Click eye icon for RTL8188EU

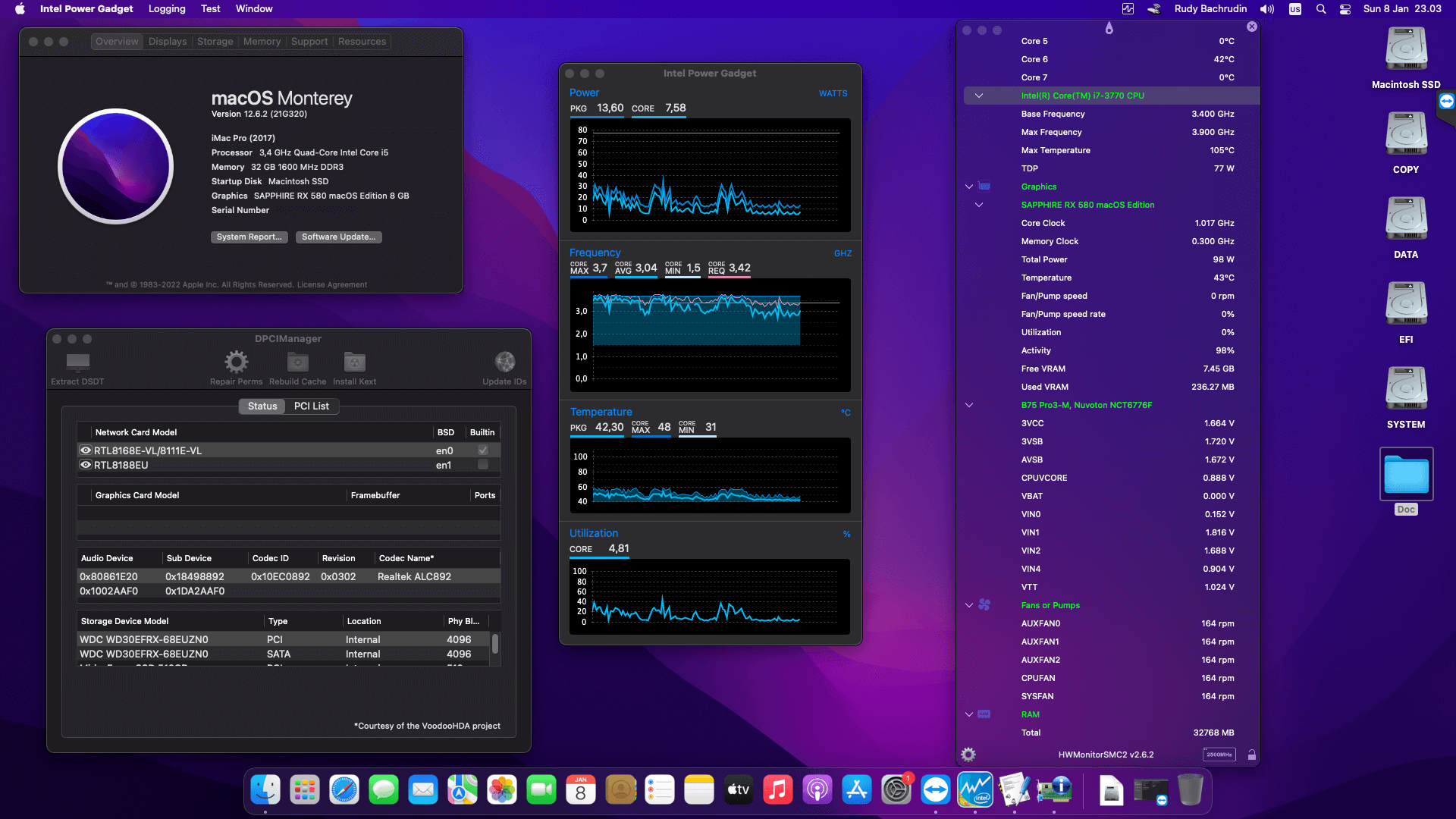pos(86,465)
